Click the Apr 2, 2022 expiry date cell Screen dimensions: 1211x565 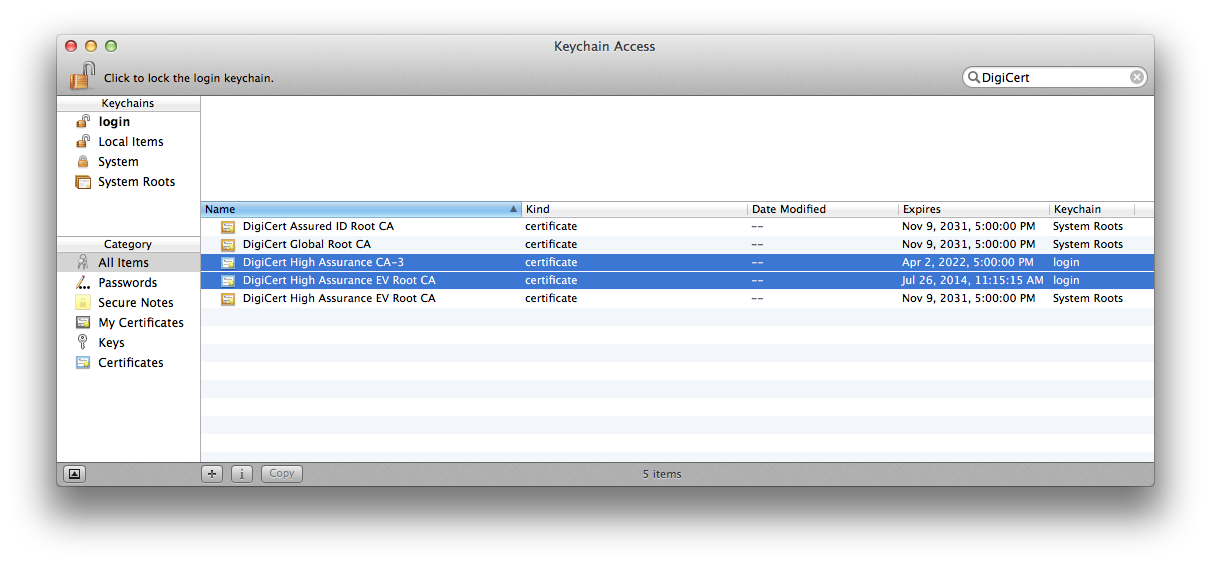click(968, 263)
